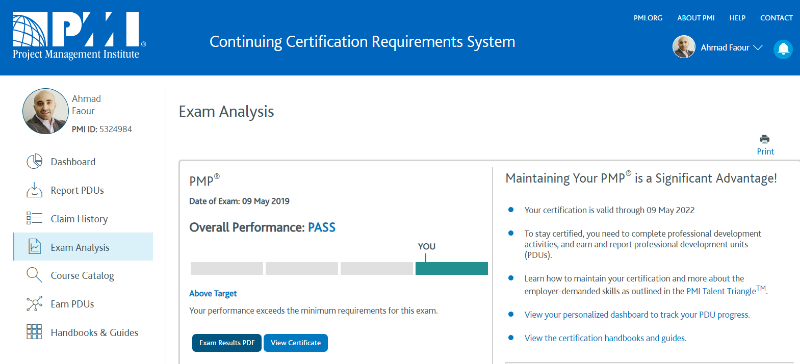Download Exam Results PDF
800x364 pixels.
pyautogui.click(x=227, y=343)
